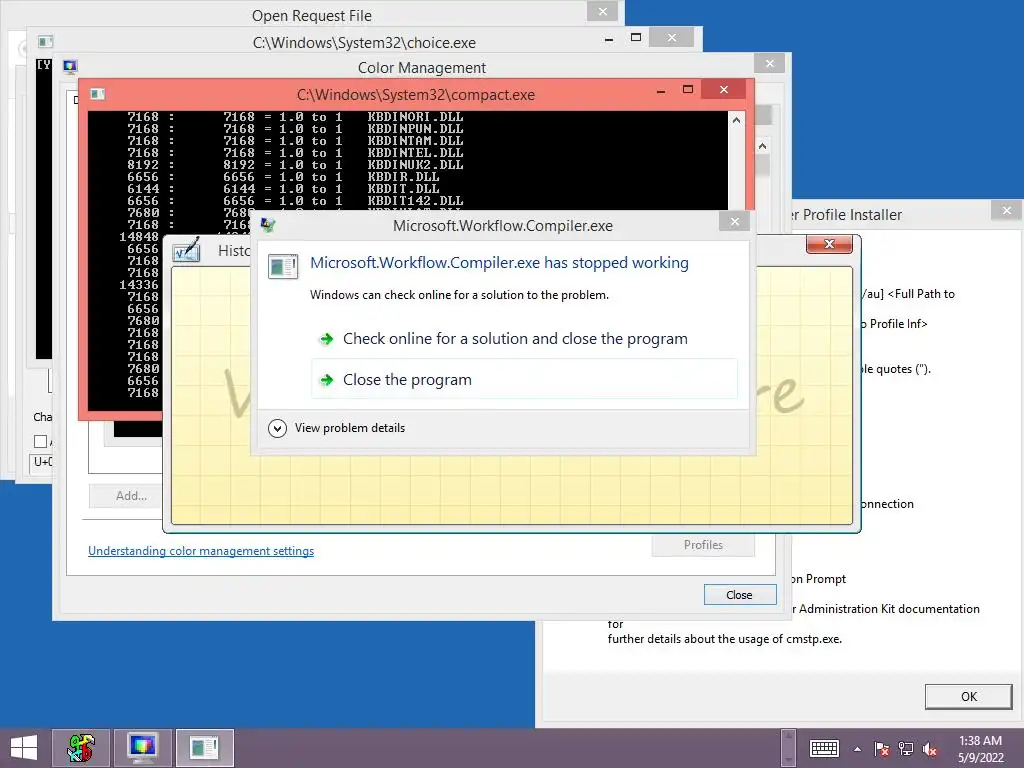Click KBDINORI.DLL line in compact.exe output

[x=295, y=117]
